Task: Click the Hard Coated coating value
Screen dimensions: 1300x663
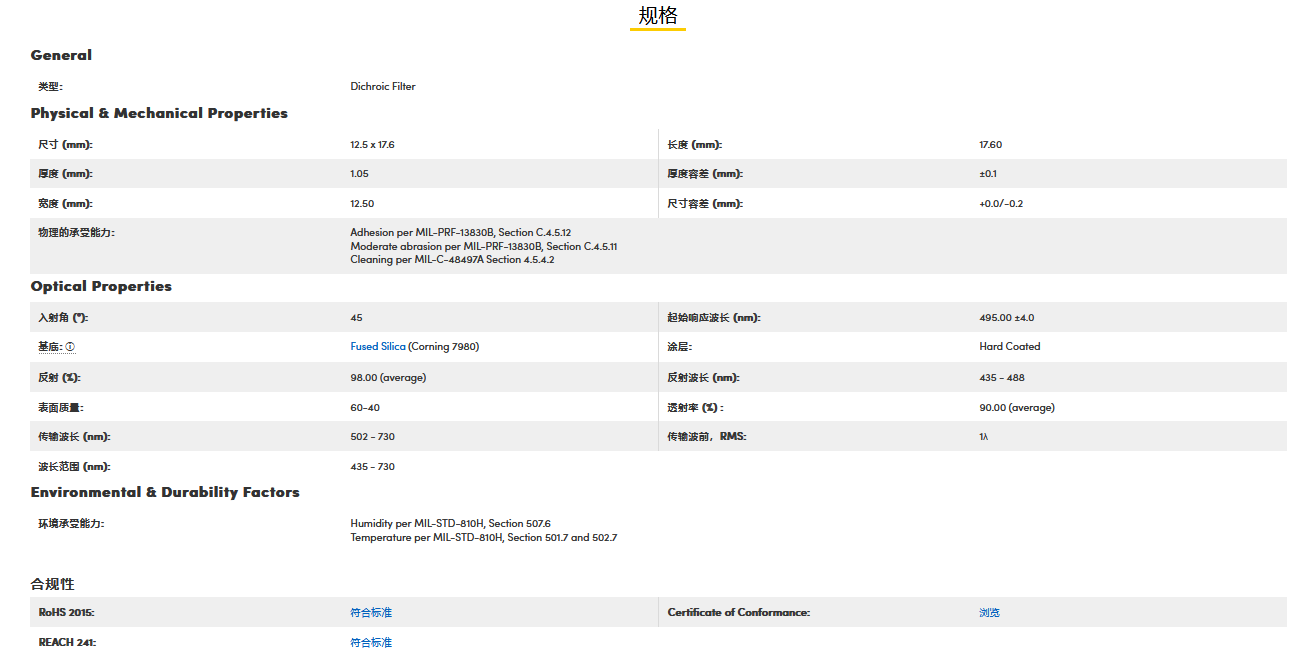Action: coord(1009,347)
